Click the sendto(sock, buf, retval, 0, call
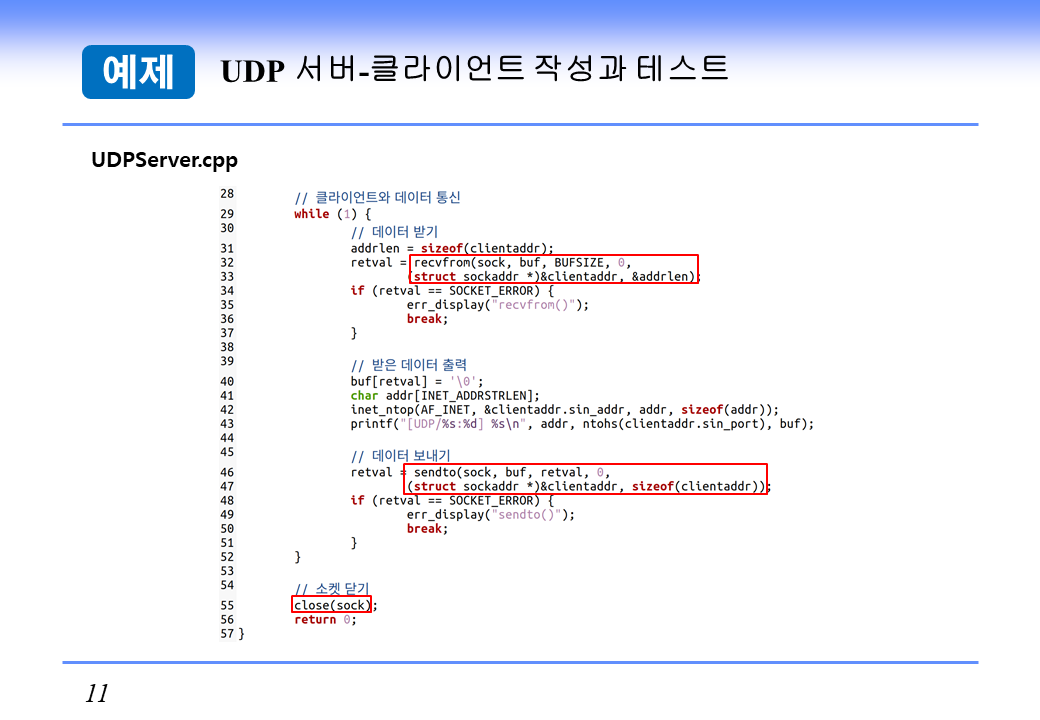This screenshot has width=1040, height=720. [x=511, y=473]
